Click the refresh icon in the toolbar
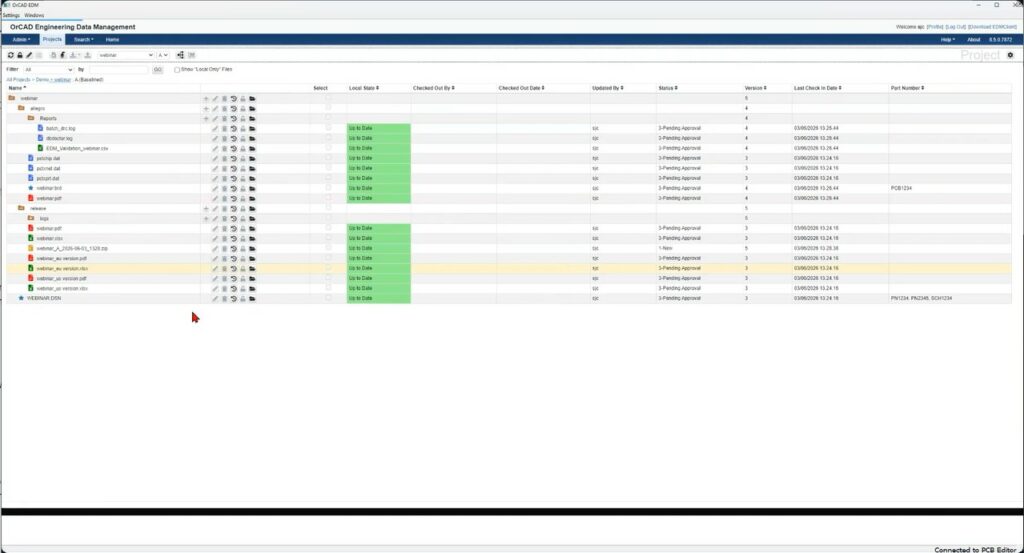This screenshot has width=1024, height=553. click(10, 55)
